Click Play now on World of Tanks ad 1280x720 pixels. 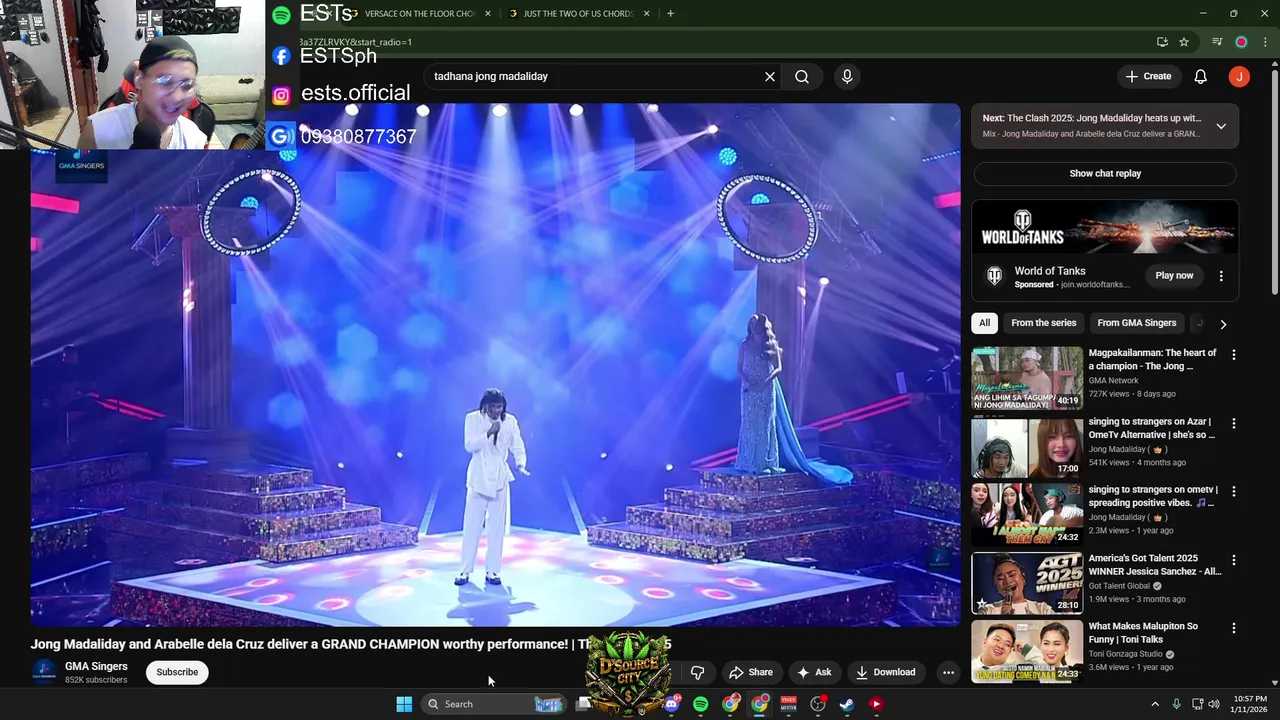(1174, 275)
